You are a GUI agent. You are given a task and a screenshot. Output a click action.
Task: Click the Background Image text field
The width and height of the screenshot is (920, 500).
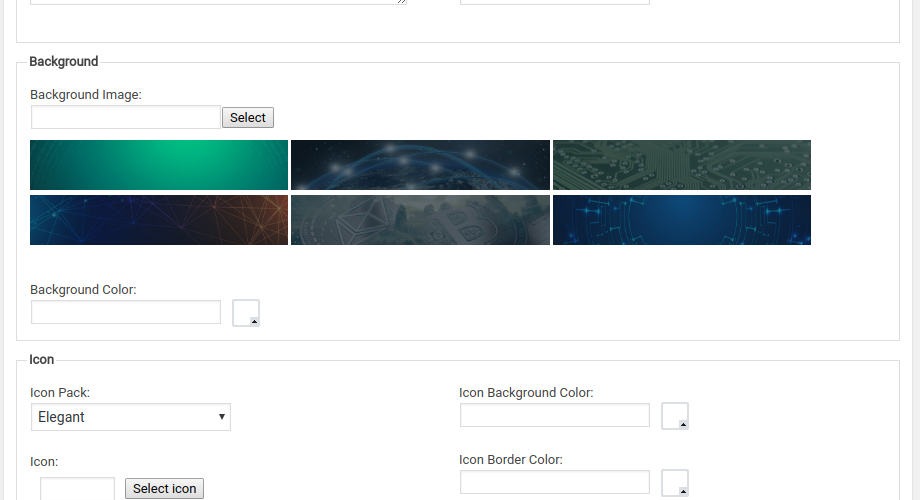coord(126,117)
